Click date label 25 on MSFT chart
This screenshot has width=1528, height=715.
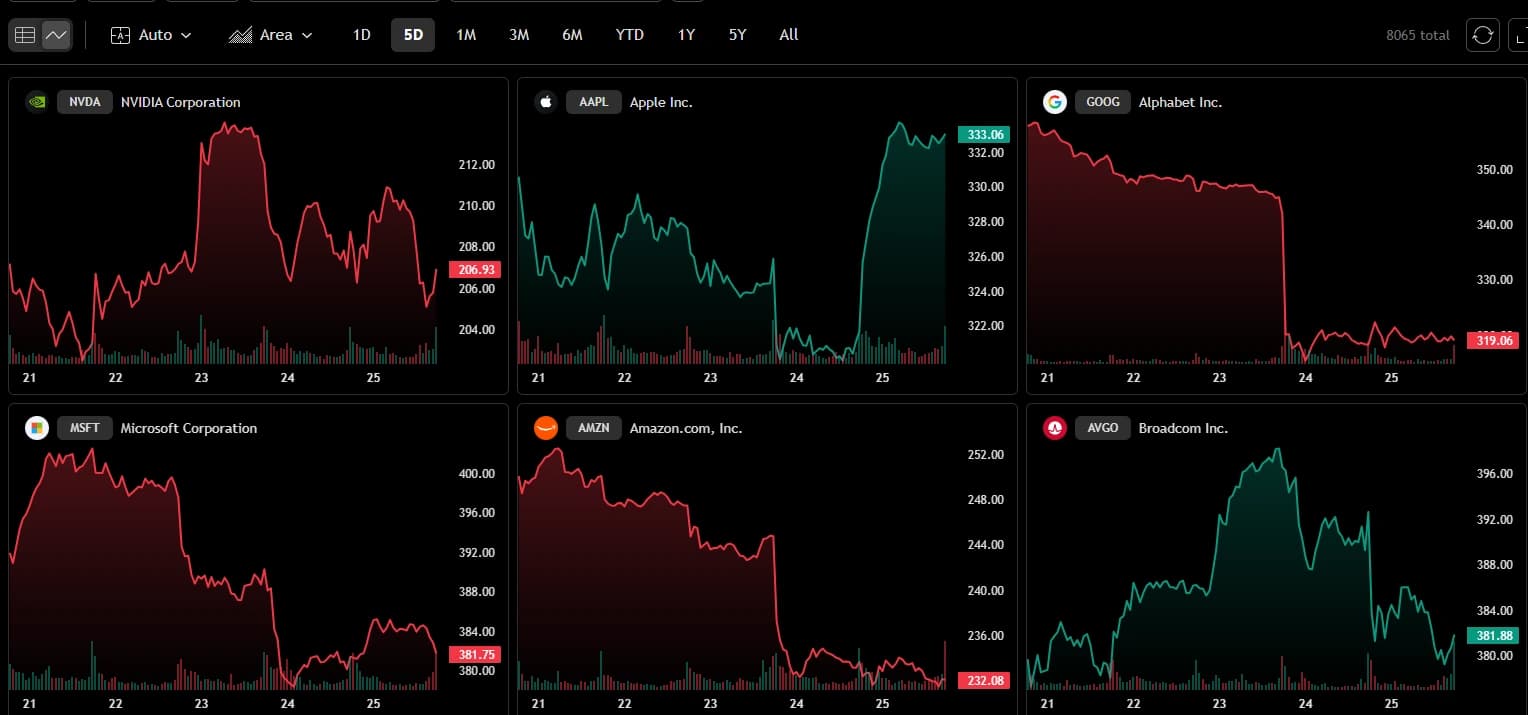(374, 704)
